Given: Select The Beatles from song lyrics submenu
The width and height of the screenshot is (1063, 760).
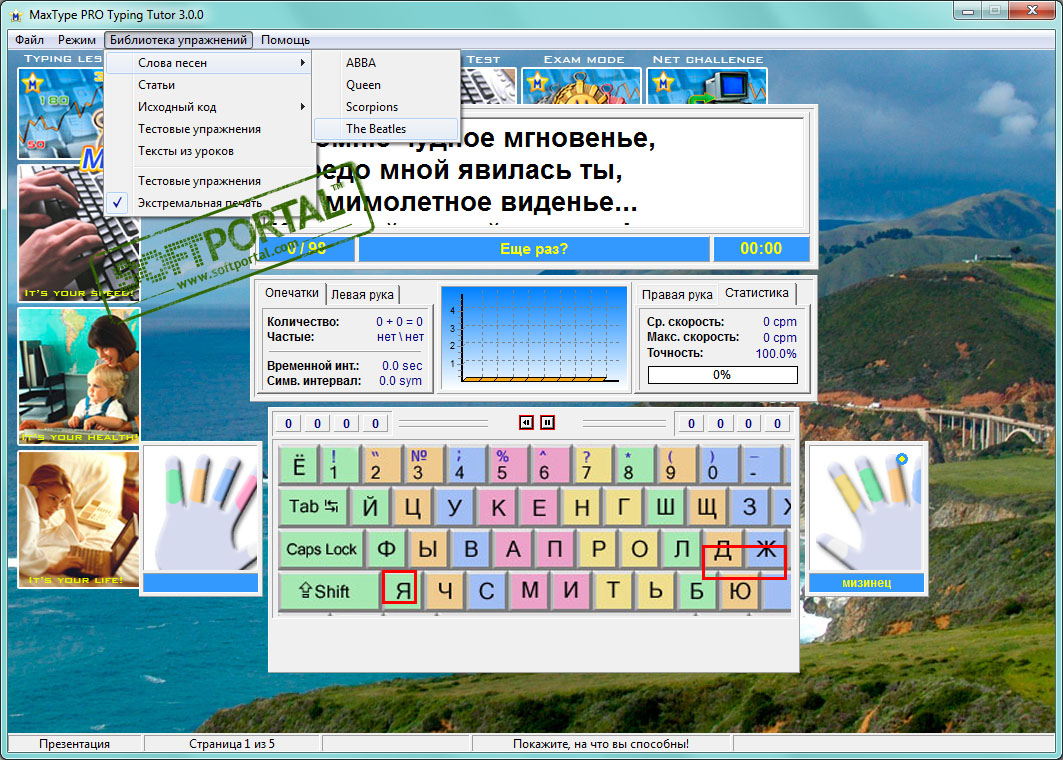Looking at the screenshot, I should coord(386,129).
